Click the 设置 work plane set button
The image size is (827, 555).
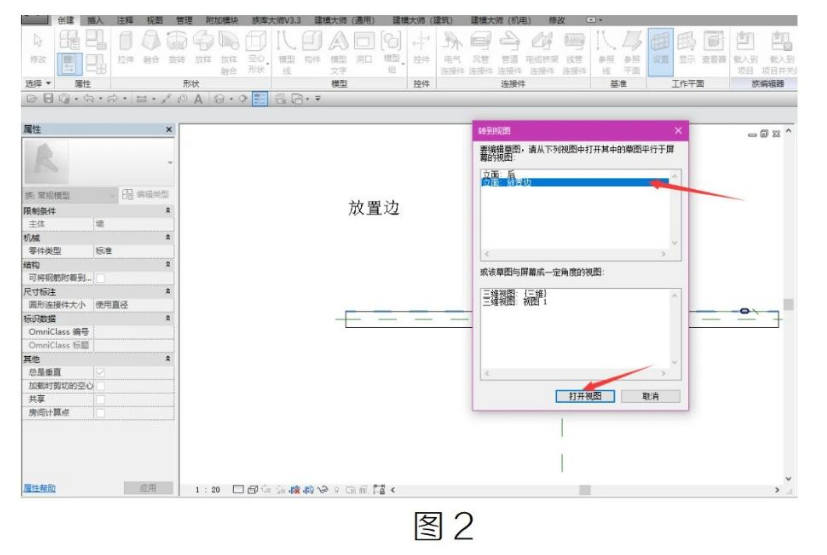click(660, 52)
